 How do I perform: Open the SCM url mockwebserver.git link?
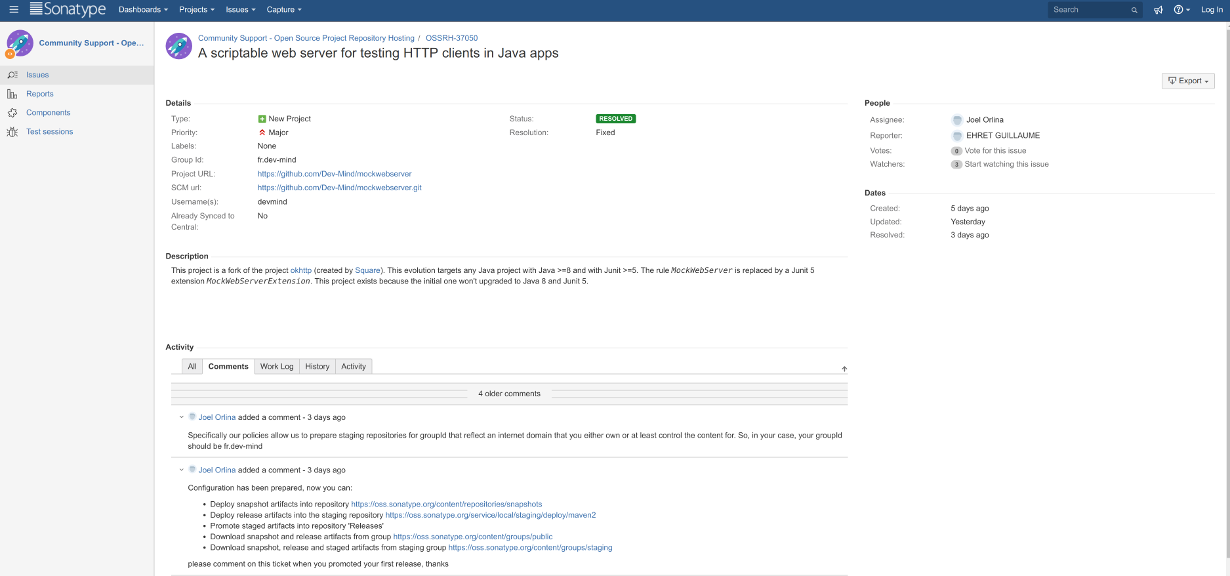coord(339,188)
